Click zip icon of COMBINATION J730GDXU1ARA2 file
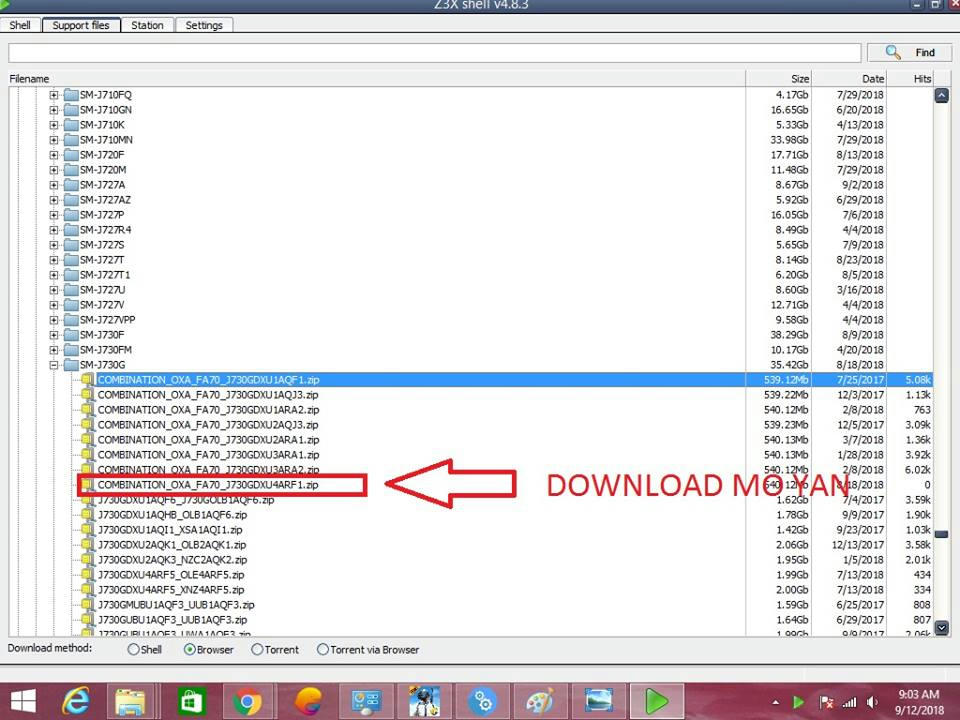 88,410
